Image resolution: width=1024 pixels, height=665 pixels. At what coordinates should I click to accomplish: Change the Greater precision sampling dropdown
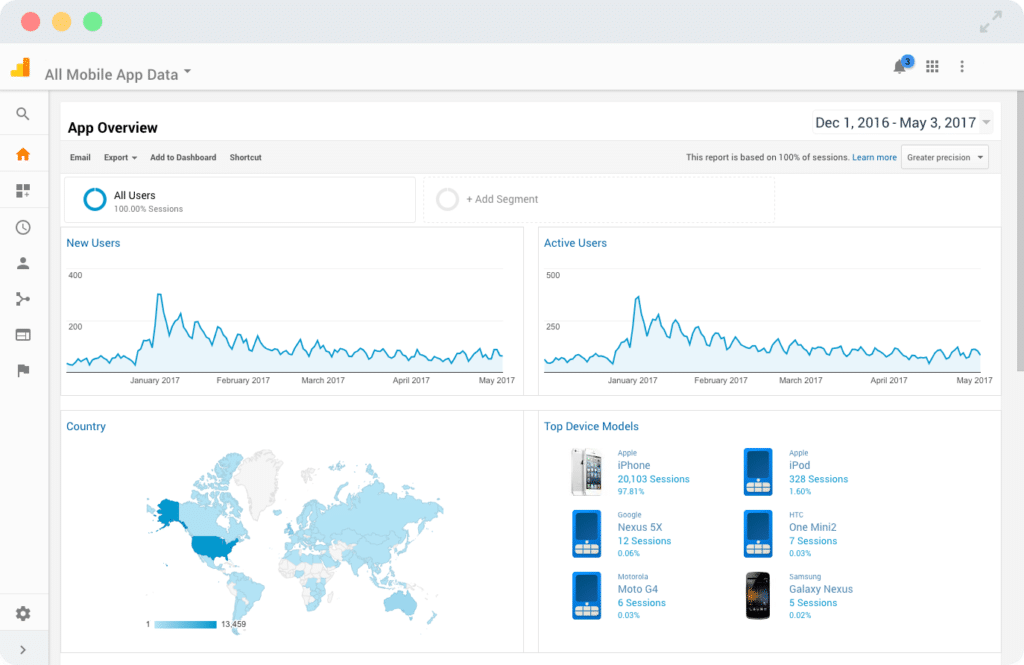tap(943, 157)
